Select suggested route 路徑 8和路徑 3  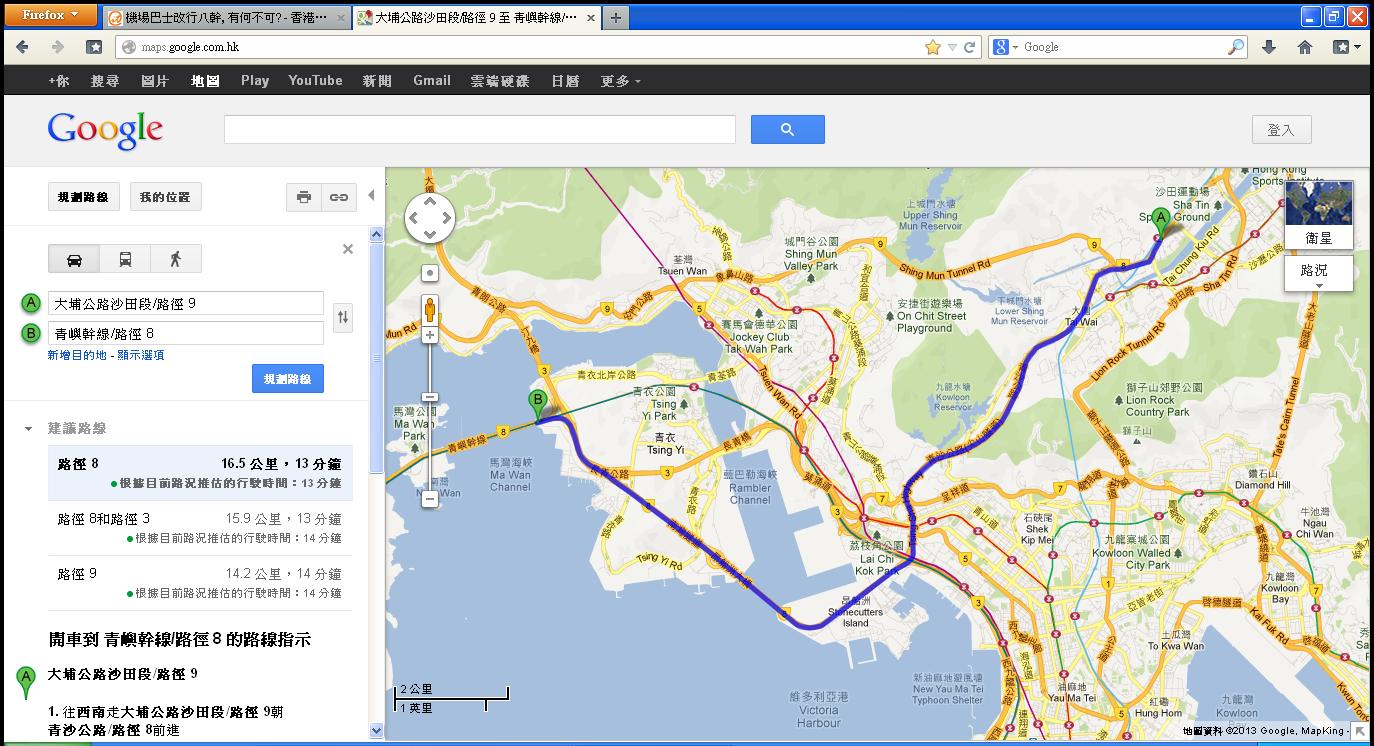[x=200, y=528]
